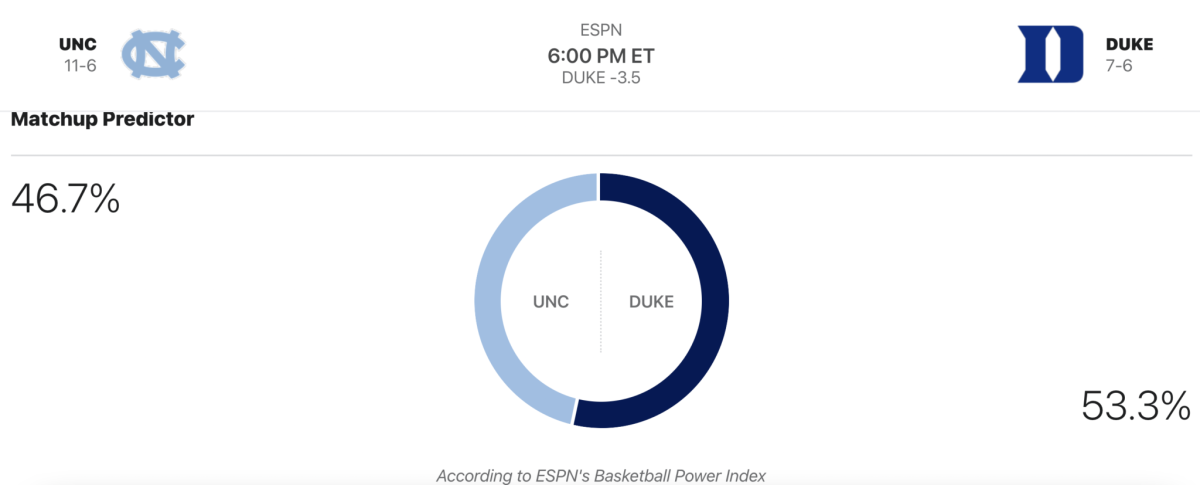Click the bottom boundary between donut segments
The image size is (1200, 485).
(x=574, y=412)
